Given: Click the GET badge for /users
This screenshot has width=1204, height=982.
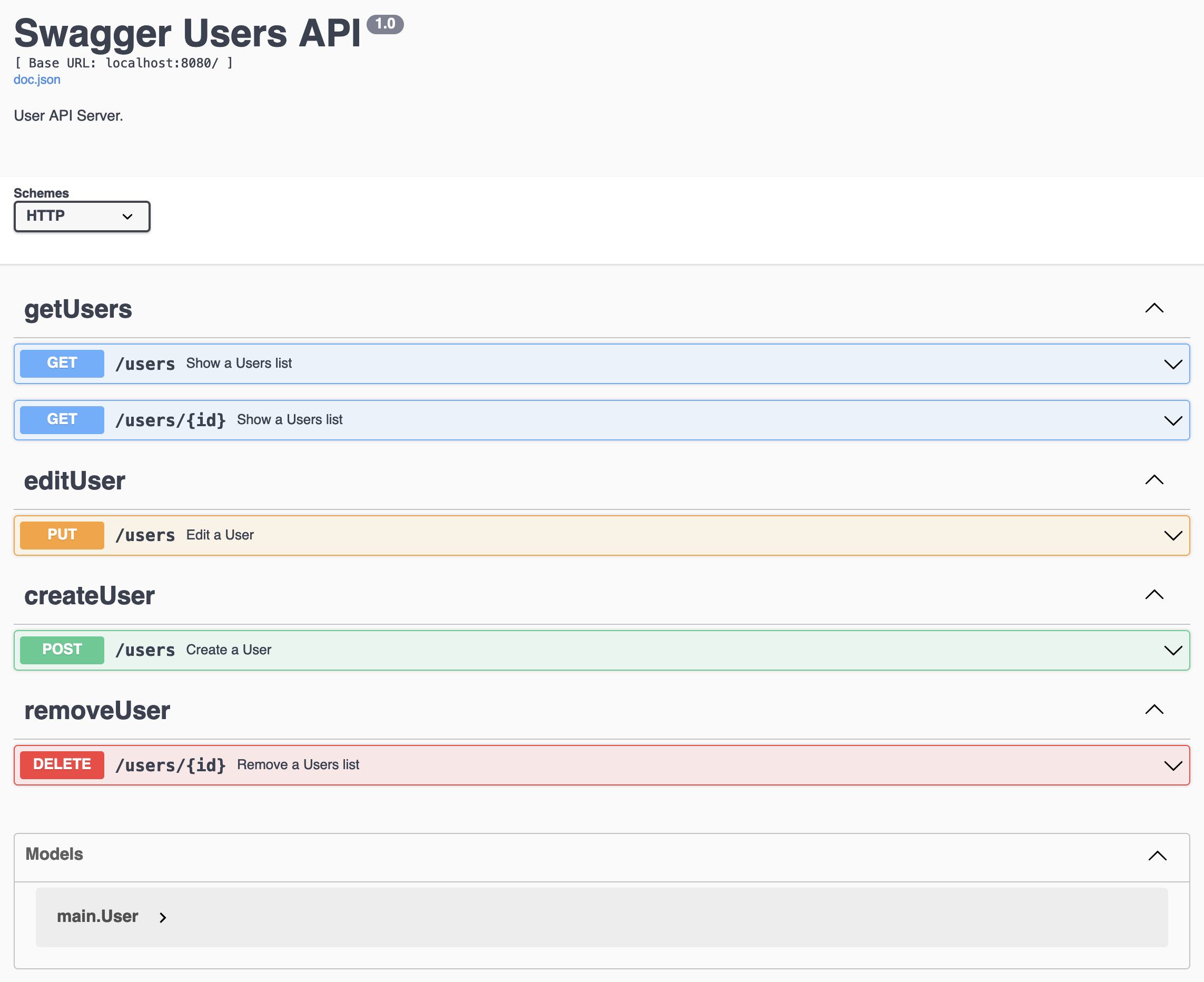Looking at the screenshot, I should 62,363.
